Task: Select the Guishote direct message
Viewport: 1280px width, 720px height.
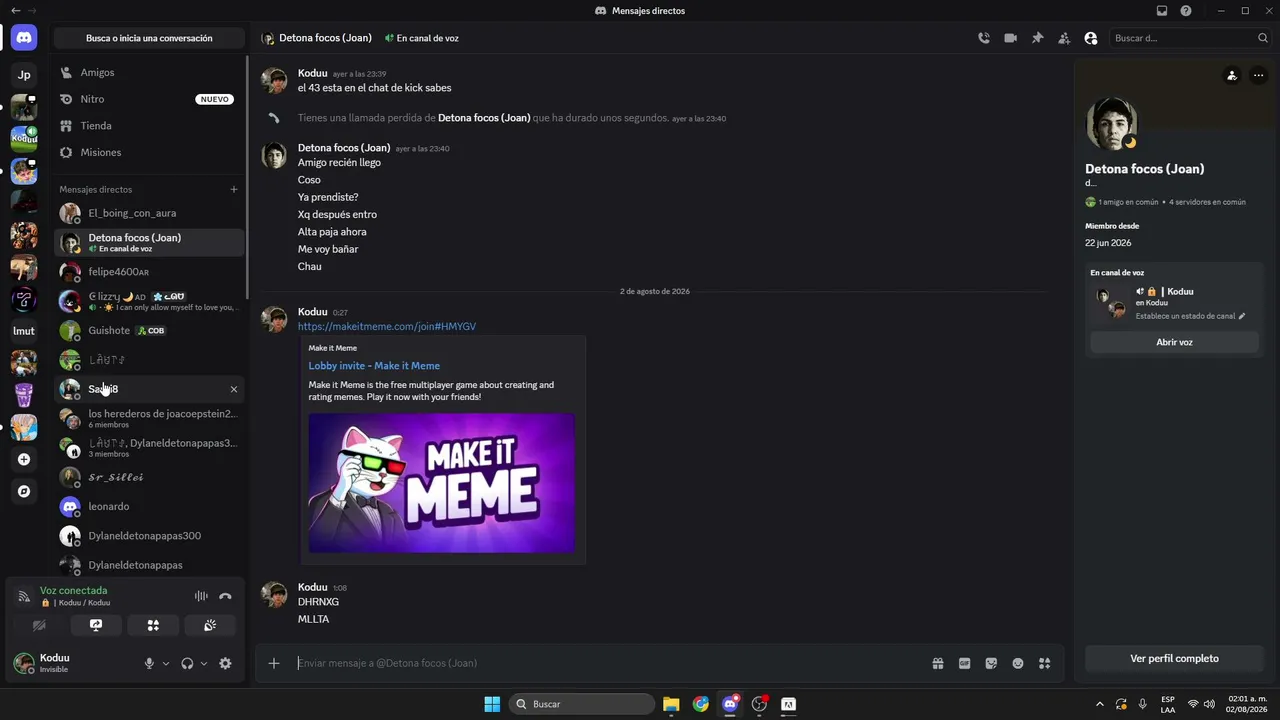Action: coord(149,330)
